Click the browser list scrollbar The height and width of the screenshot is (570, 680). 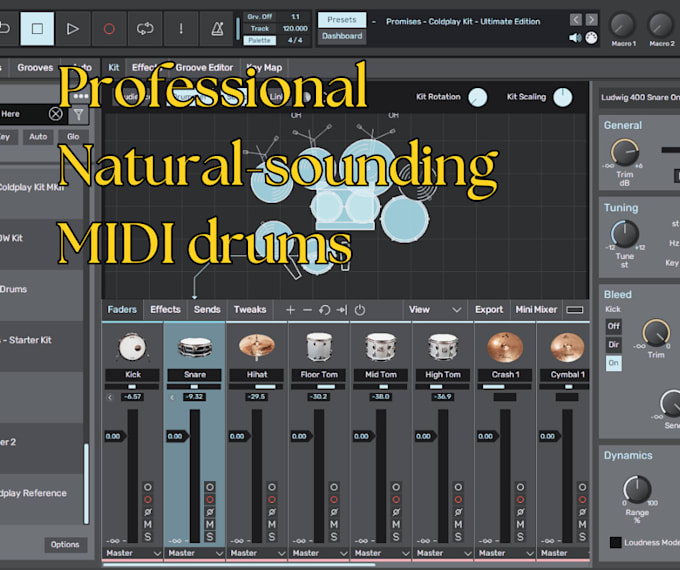[86, 483]
